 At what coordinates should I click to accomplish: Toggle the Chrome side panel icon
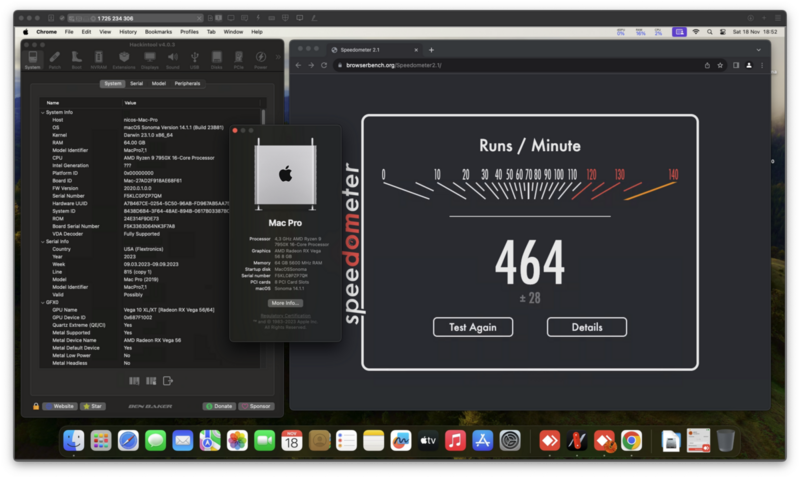[736, 65]
